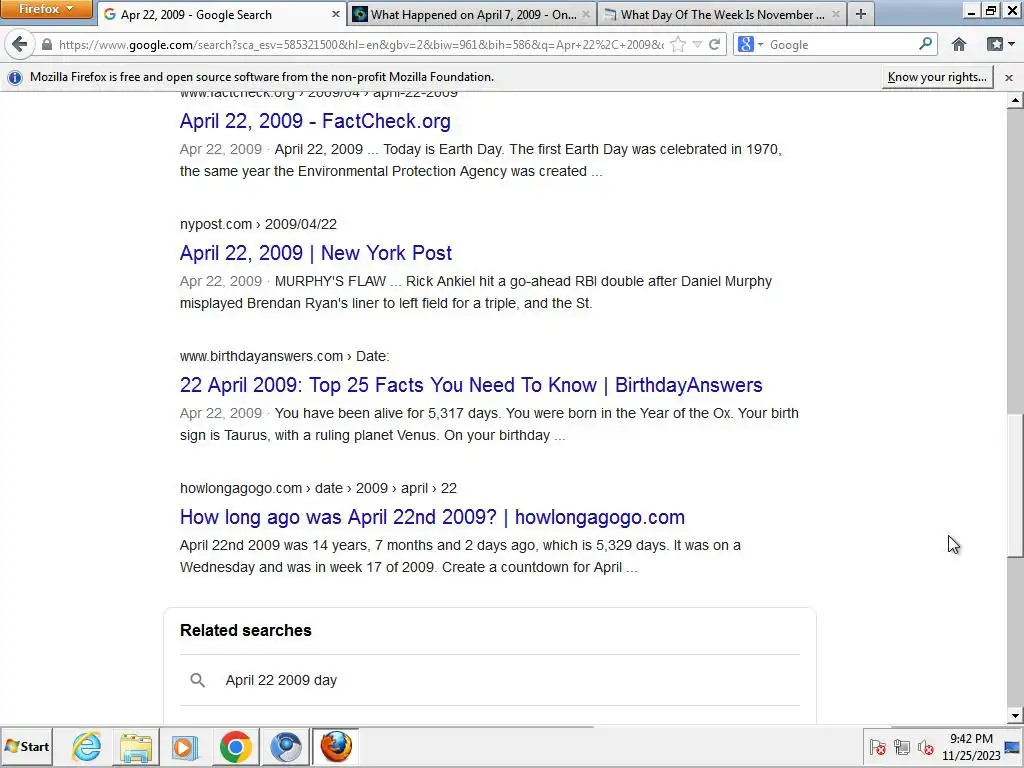This screenshot has height=768, width=1024.
Task: Go back using the browser back arrow
Action: 20,44
